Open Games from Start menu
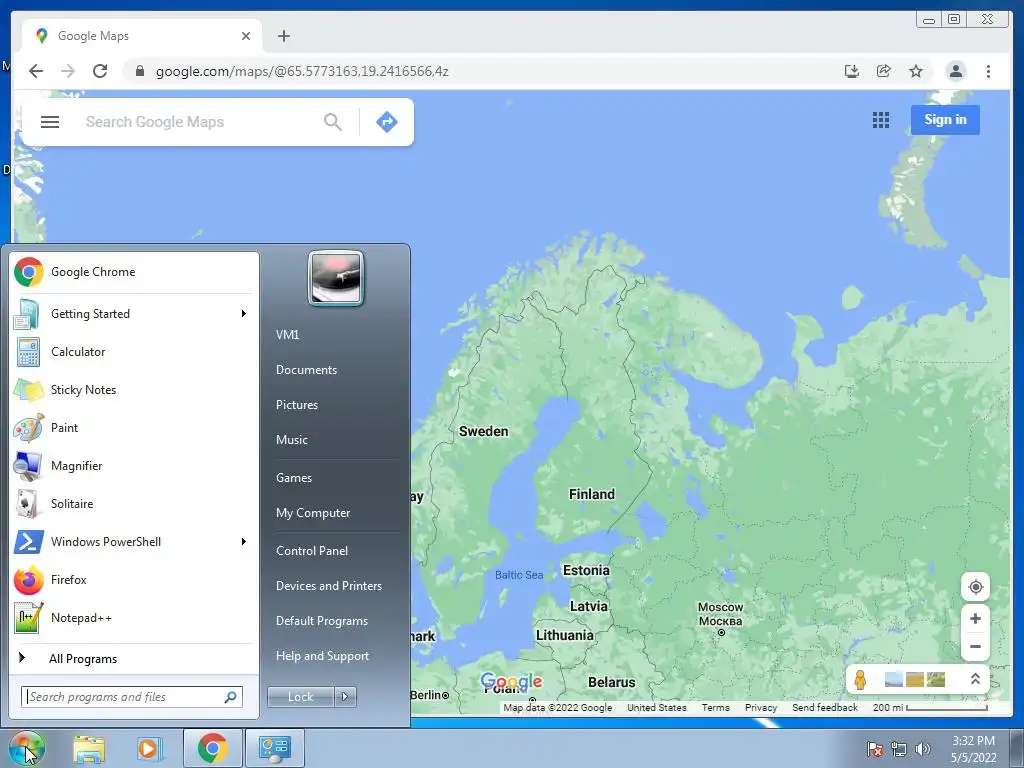Viewport: 1024px width, 768px height. pos(294,478)
